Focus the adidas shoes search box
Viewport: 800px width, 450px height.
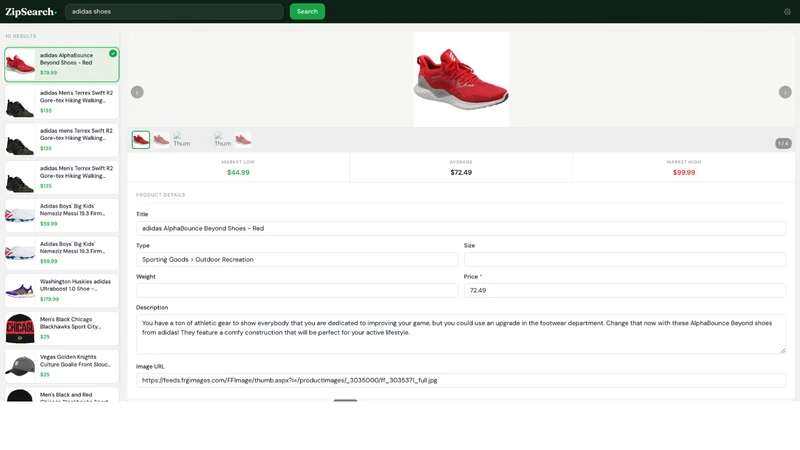[x=174, y=12]
